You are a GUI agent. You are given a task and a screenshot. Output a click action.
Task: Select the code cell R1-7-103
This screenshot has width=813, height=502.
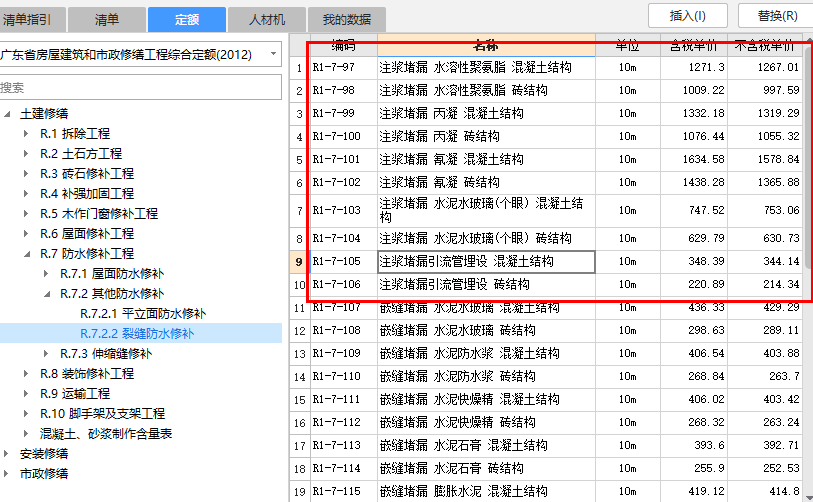344,210
